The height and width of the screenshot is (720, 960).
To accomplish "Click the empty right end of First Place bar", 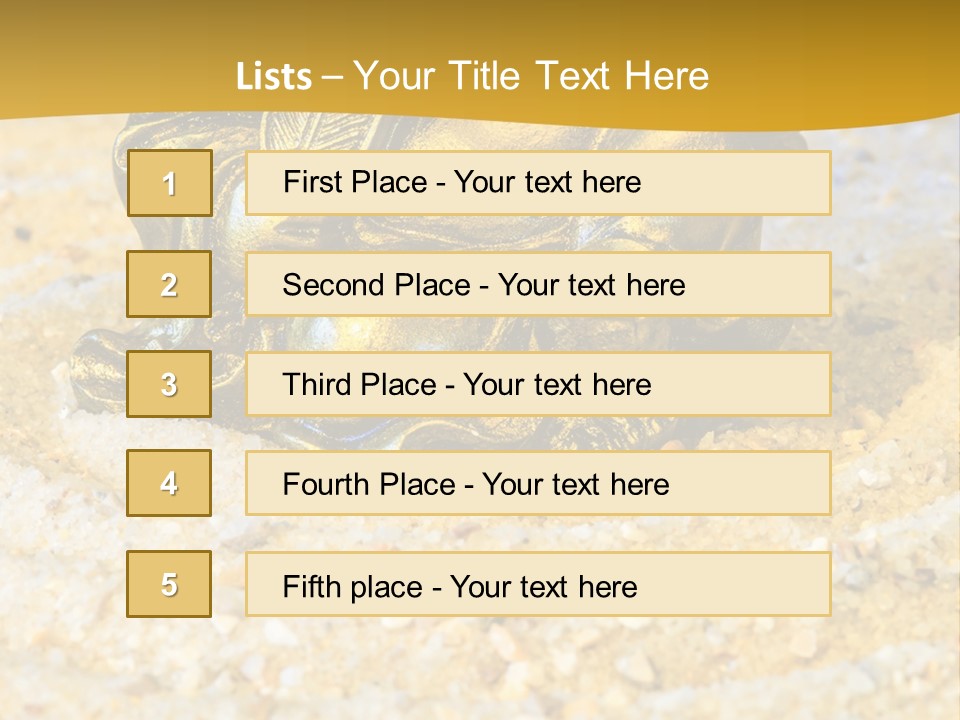I will 760,183.
